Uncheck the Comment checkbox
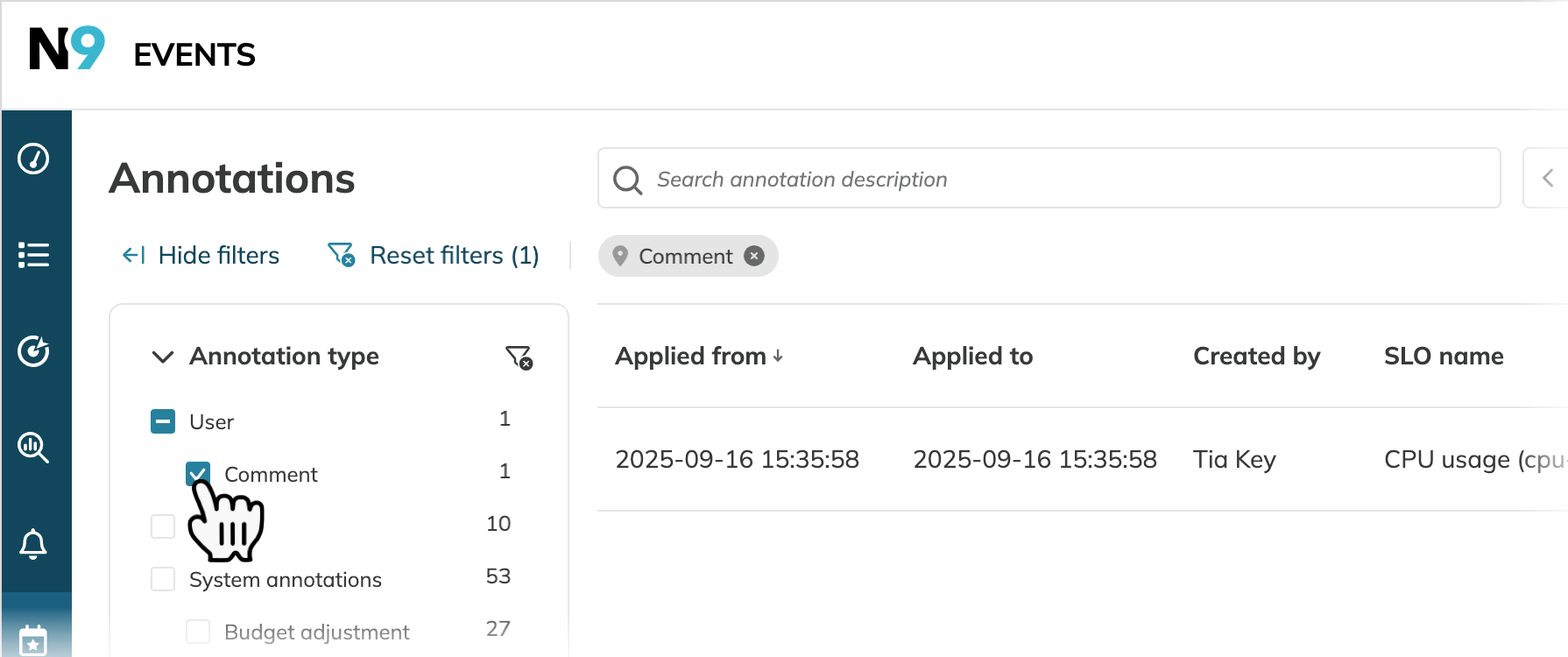The image size is (1568, 657). [198, 474]
